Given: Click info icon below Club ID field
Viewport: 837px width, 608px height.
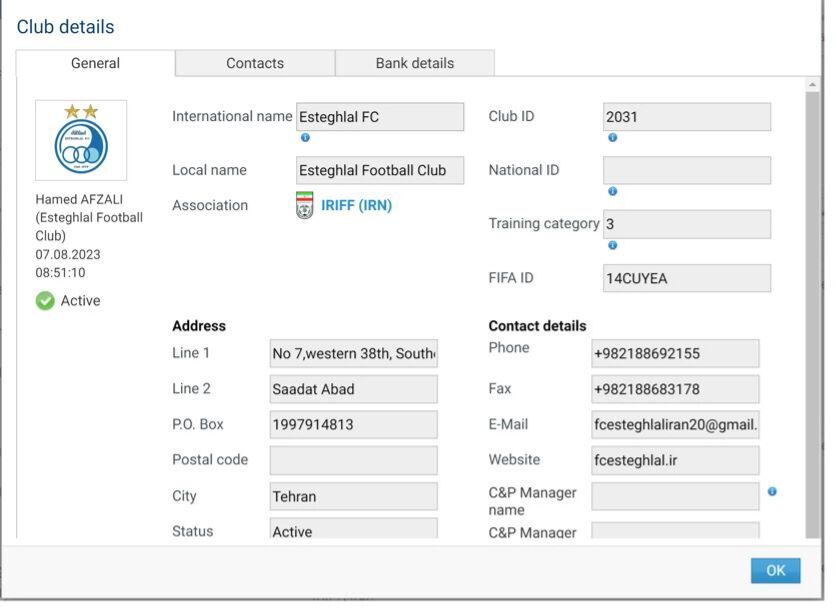Looking at the screenshot, I should (612, 138).
